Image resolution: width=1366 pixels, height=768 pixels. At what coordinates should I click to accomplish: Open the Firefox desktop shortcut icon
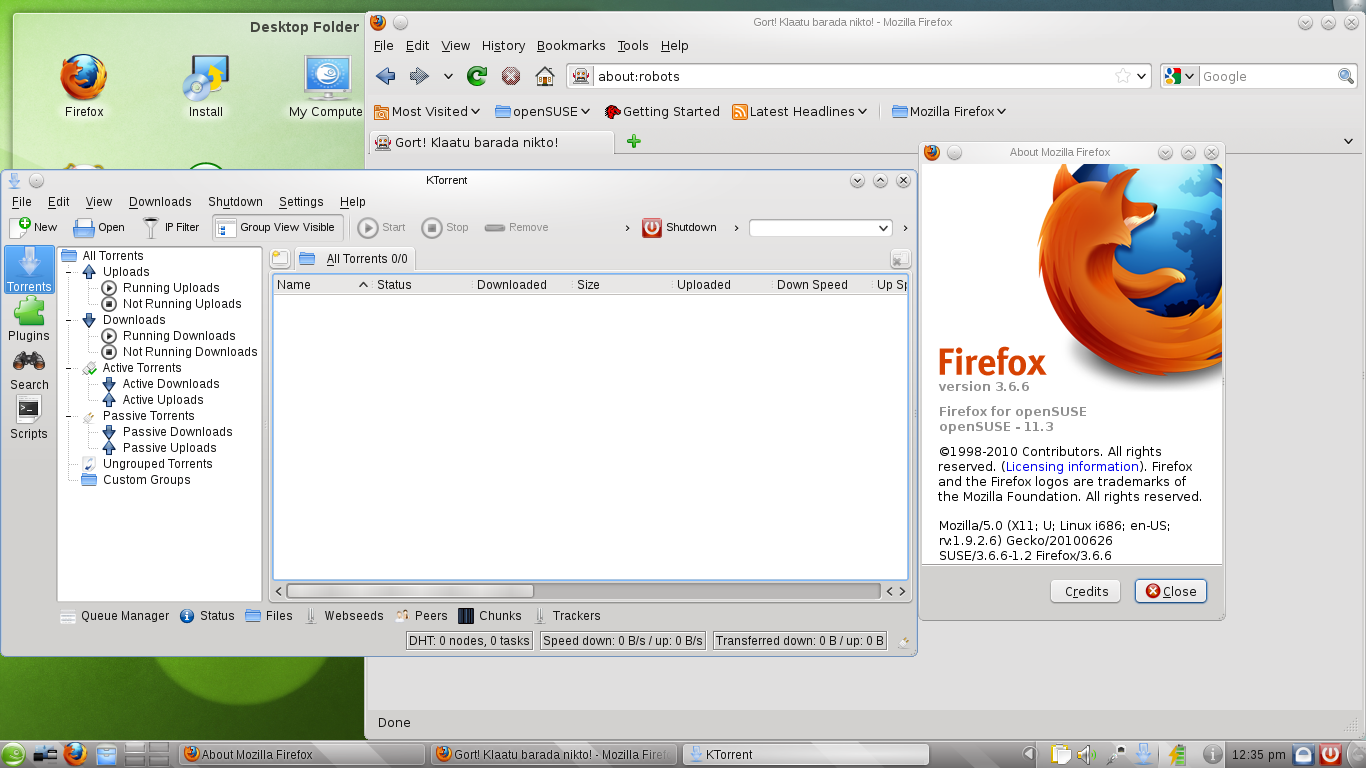pyautogui.click(x=84, y=88)
